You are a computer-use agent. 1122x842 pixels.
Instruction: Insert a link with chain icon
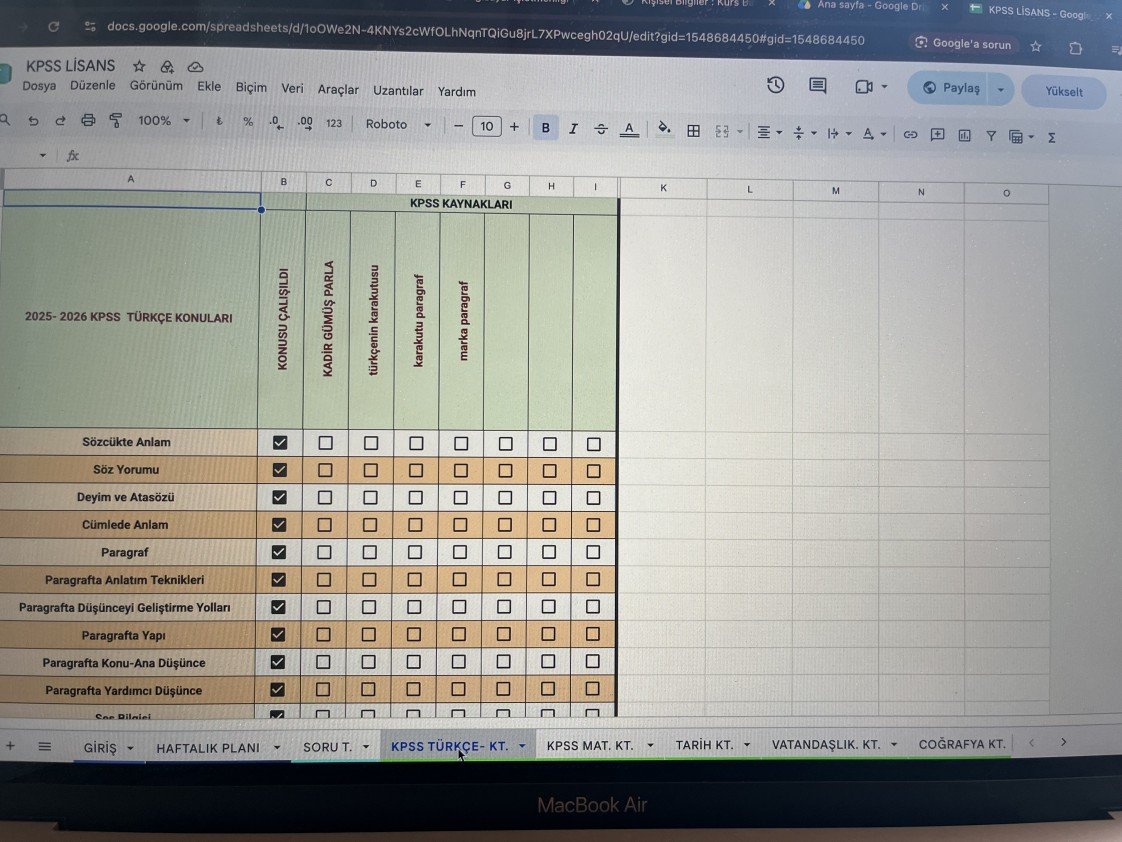point(910,134)
